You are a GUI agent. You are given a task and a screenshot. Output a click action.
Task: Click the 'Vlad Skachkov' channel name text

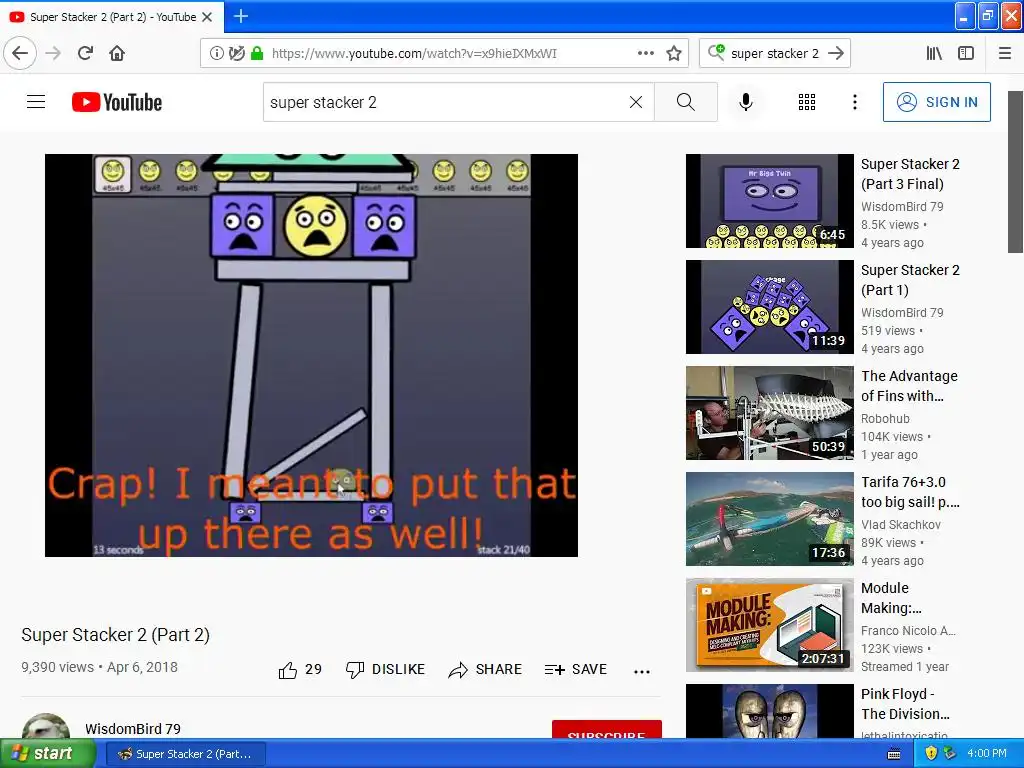(901, 524)
